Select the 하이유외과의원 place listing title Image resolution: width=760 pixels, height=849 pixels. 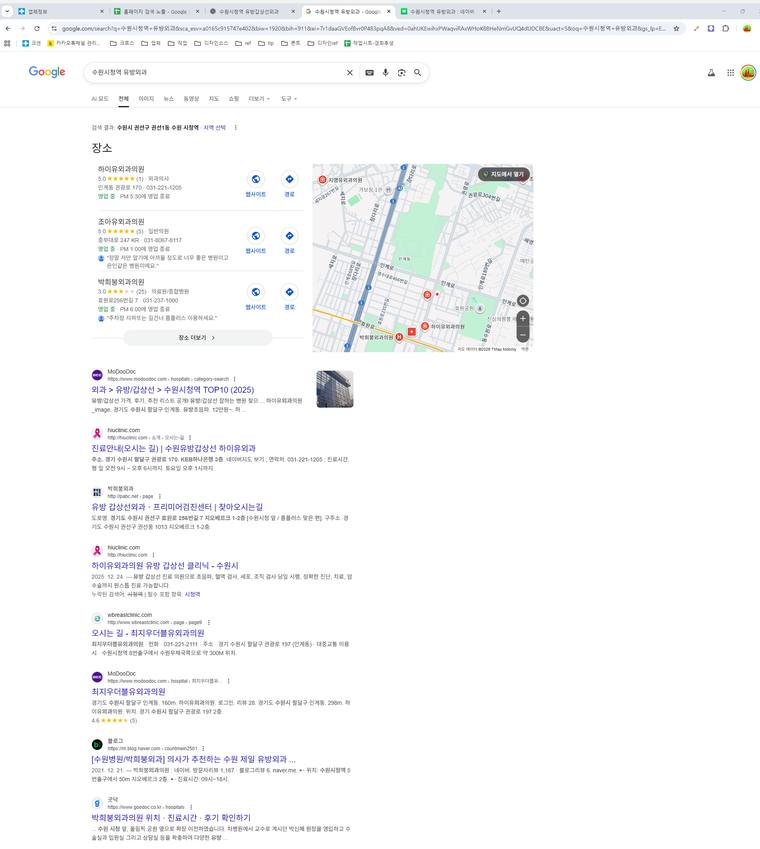pos(121,169)
